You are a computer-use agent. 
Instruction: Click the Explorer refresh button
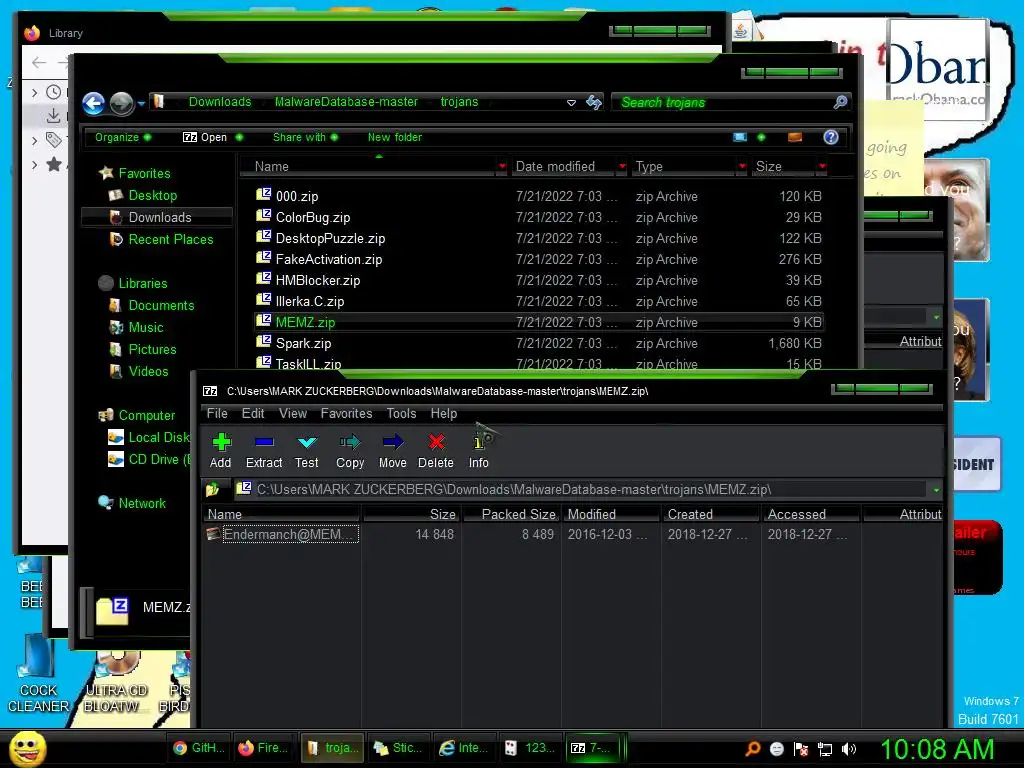coord(594,102)
